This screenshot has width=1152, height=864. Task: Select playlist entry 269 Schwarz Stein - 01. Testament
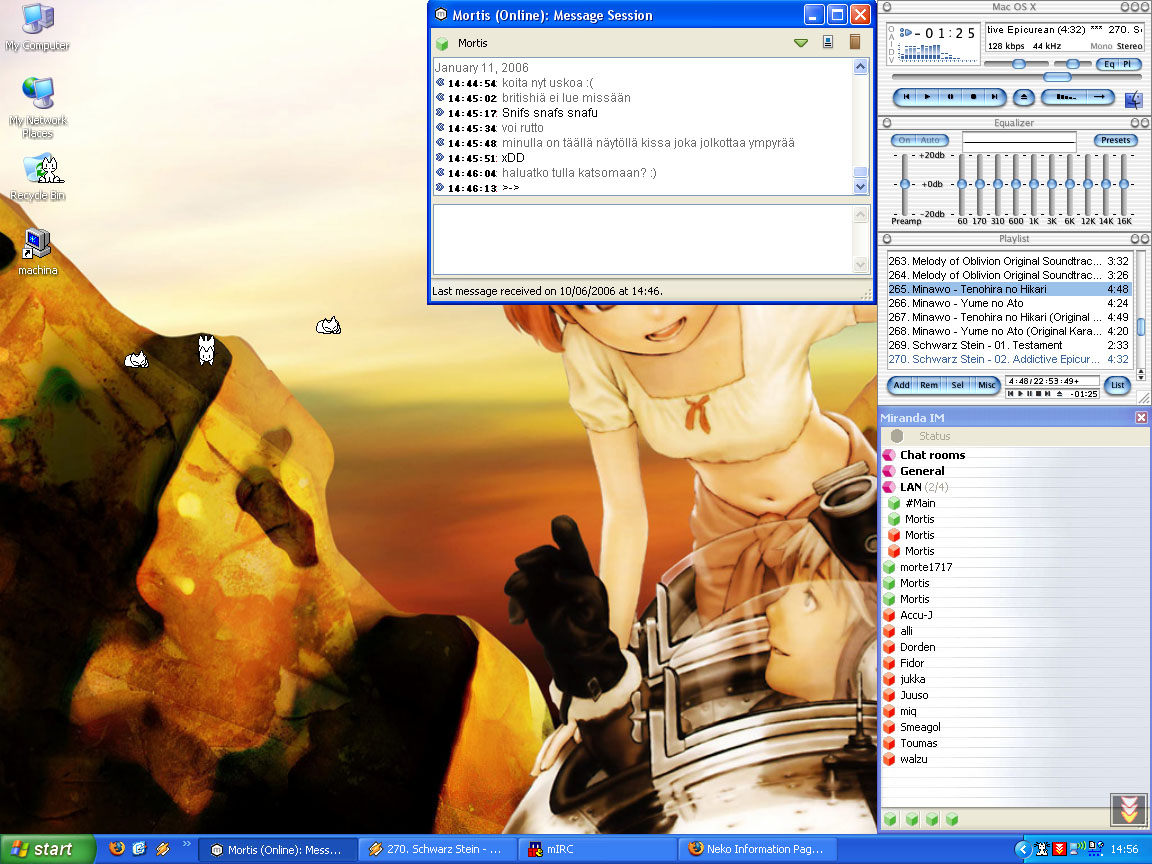pos(1008,345)
